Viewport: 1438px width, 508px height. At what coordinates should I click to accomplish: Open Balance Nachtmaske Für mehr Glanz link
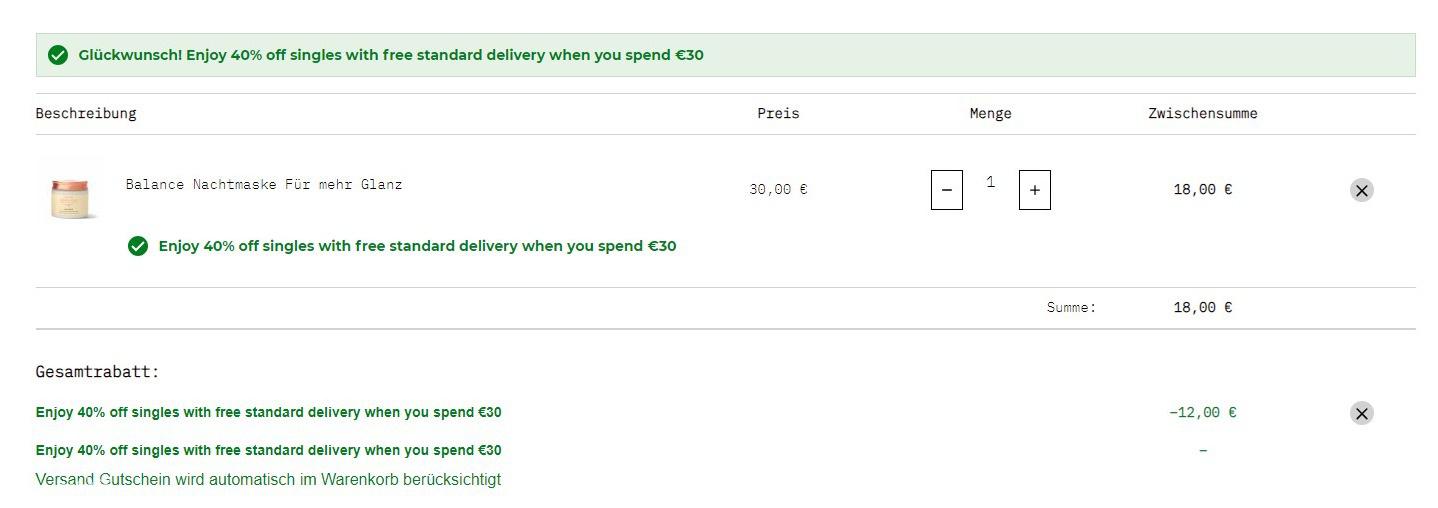pos(264,184)
